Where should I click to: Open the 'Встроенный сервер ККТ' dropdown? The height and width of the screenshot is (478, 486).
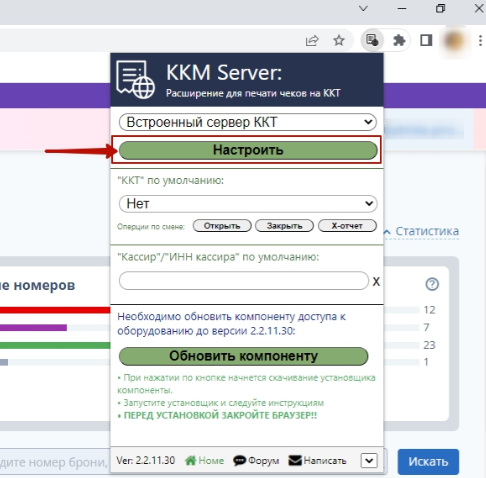pyautogui.click(x=248, y=122)
